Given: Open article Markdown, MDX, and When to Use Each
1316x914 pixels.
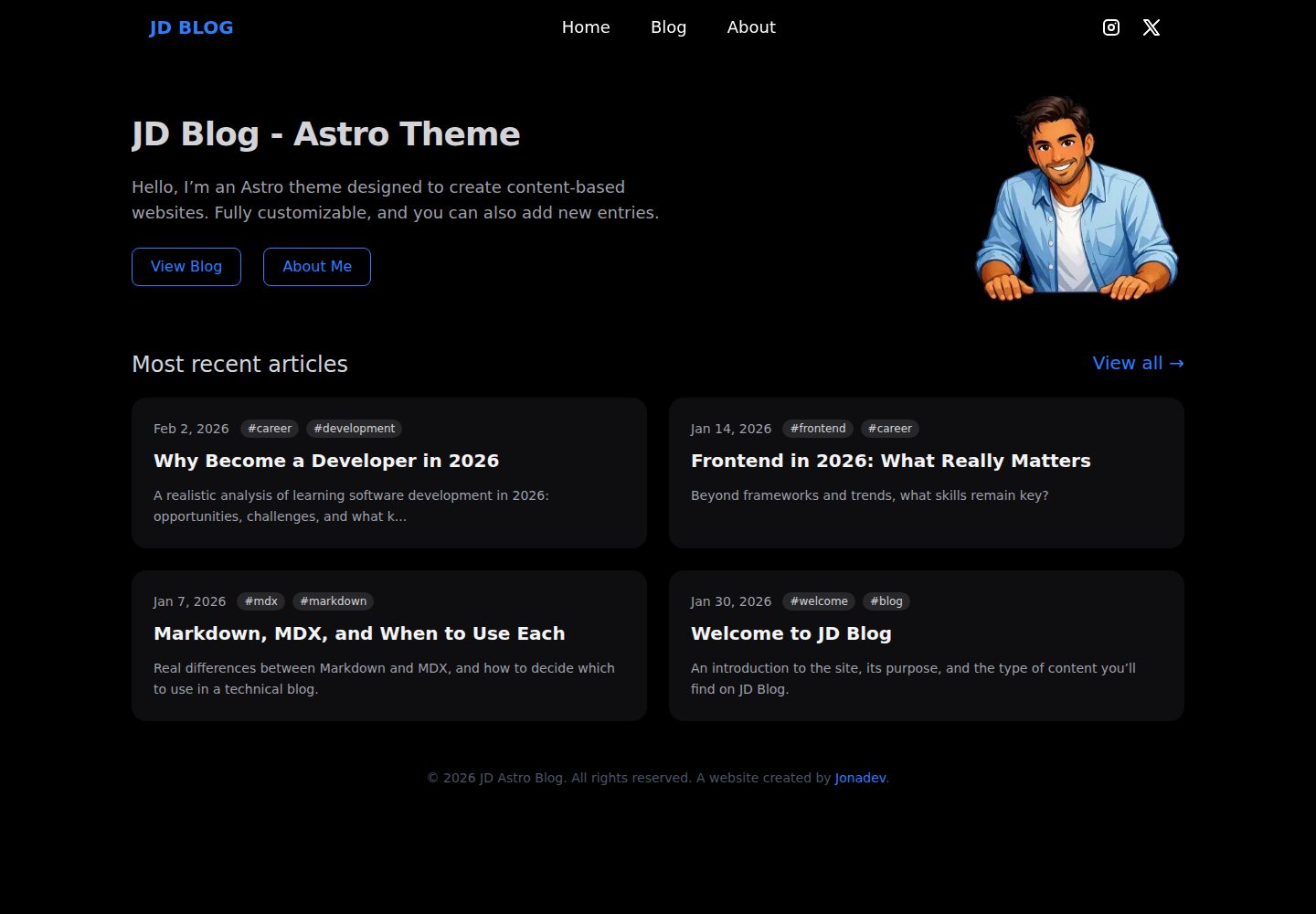Looking at the screenshot, I should point(359,633).
